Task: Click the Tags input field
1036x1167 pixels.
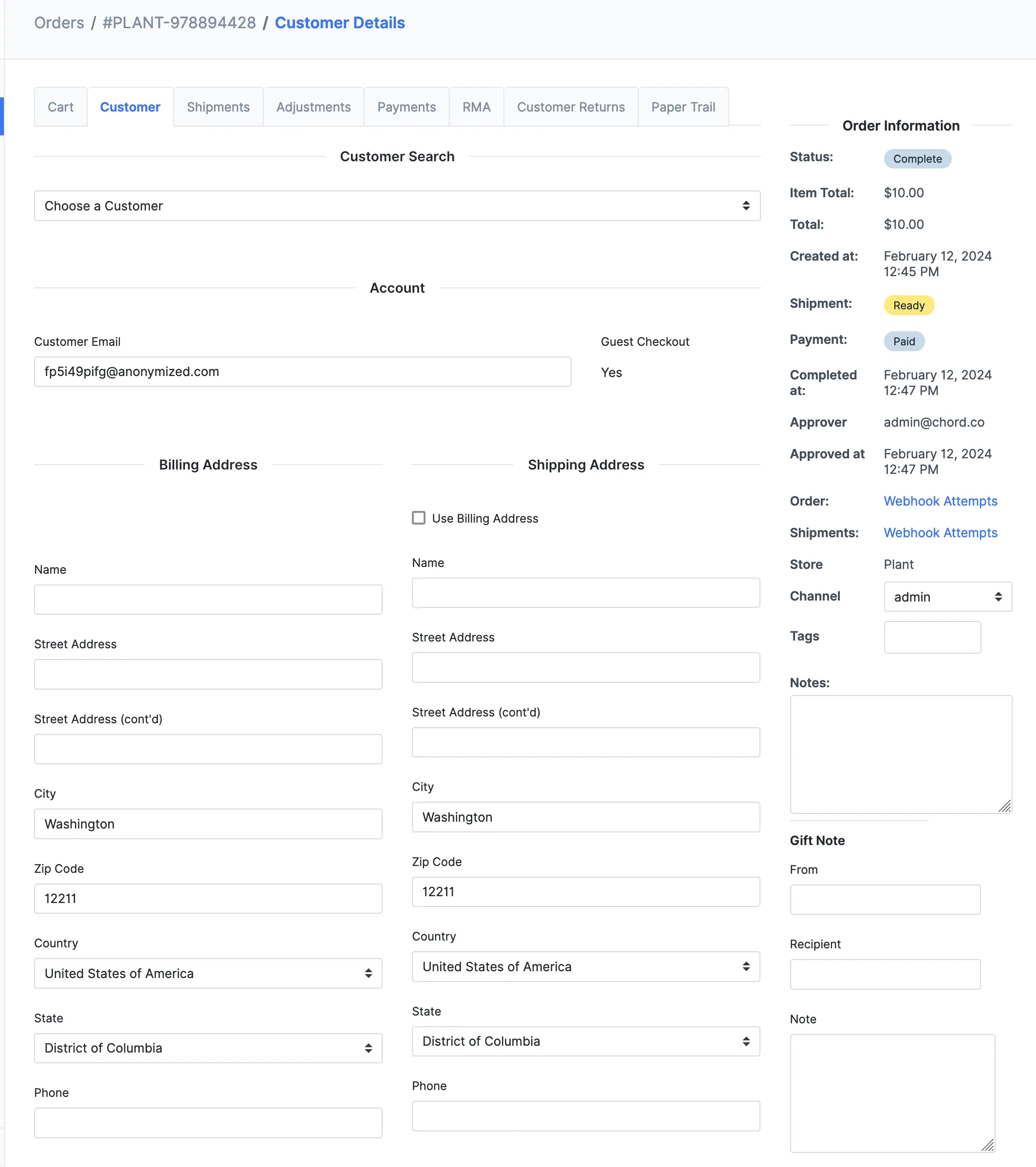Action: (932, 637)
